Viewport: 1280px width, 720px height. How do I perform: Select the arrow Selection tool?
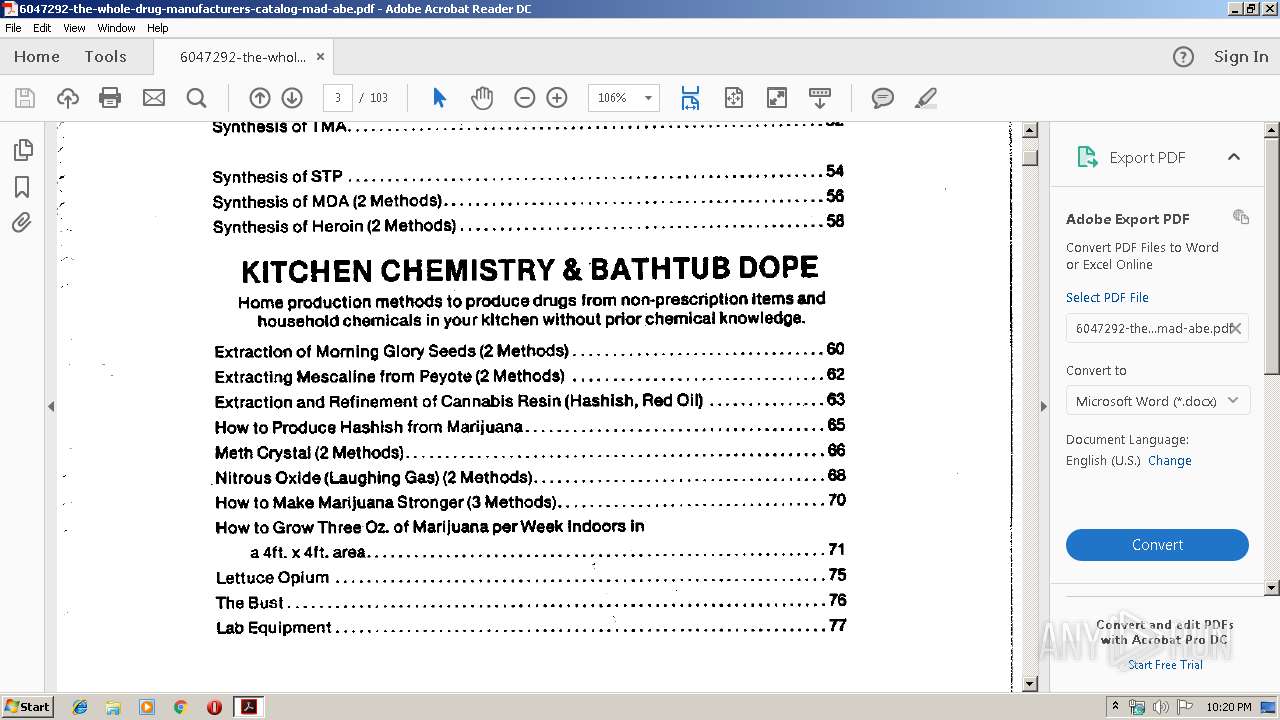439,98
